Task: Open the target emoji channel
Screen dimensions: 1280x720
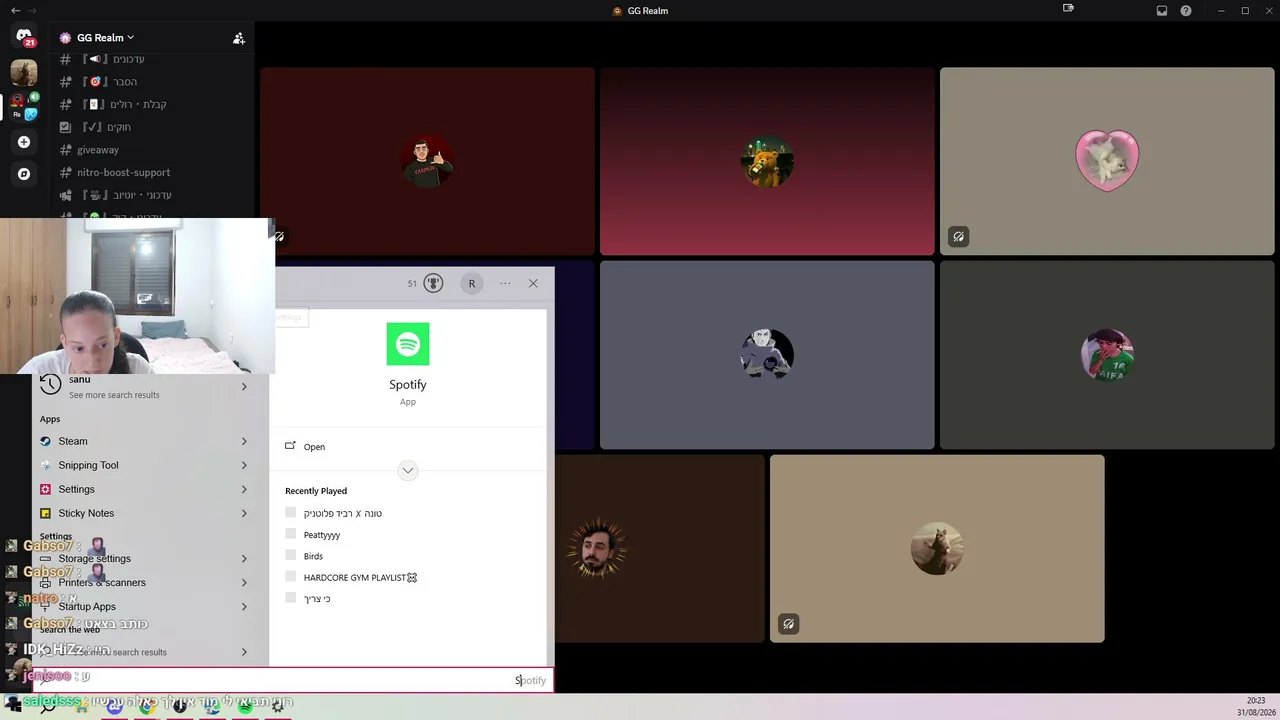Action: [x=110, y=82]
